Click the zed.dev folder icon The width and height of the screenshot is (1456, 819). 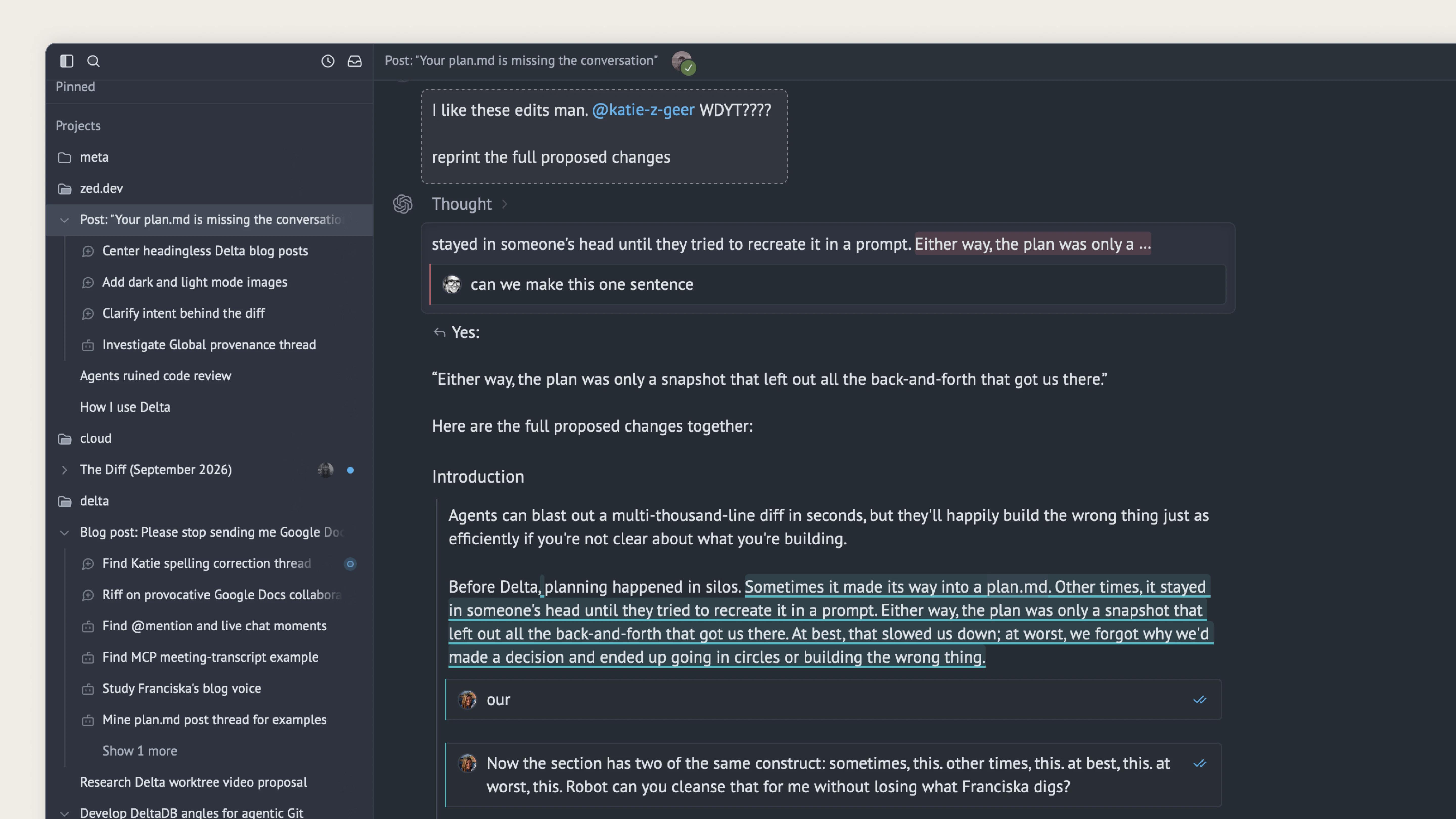tap(64, 189)
